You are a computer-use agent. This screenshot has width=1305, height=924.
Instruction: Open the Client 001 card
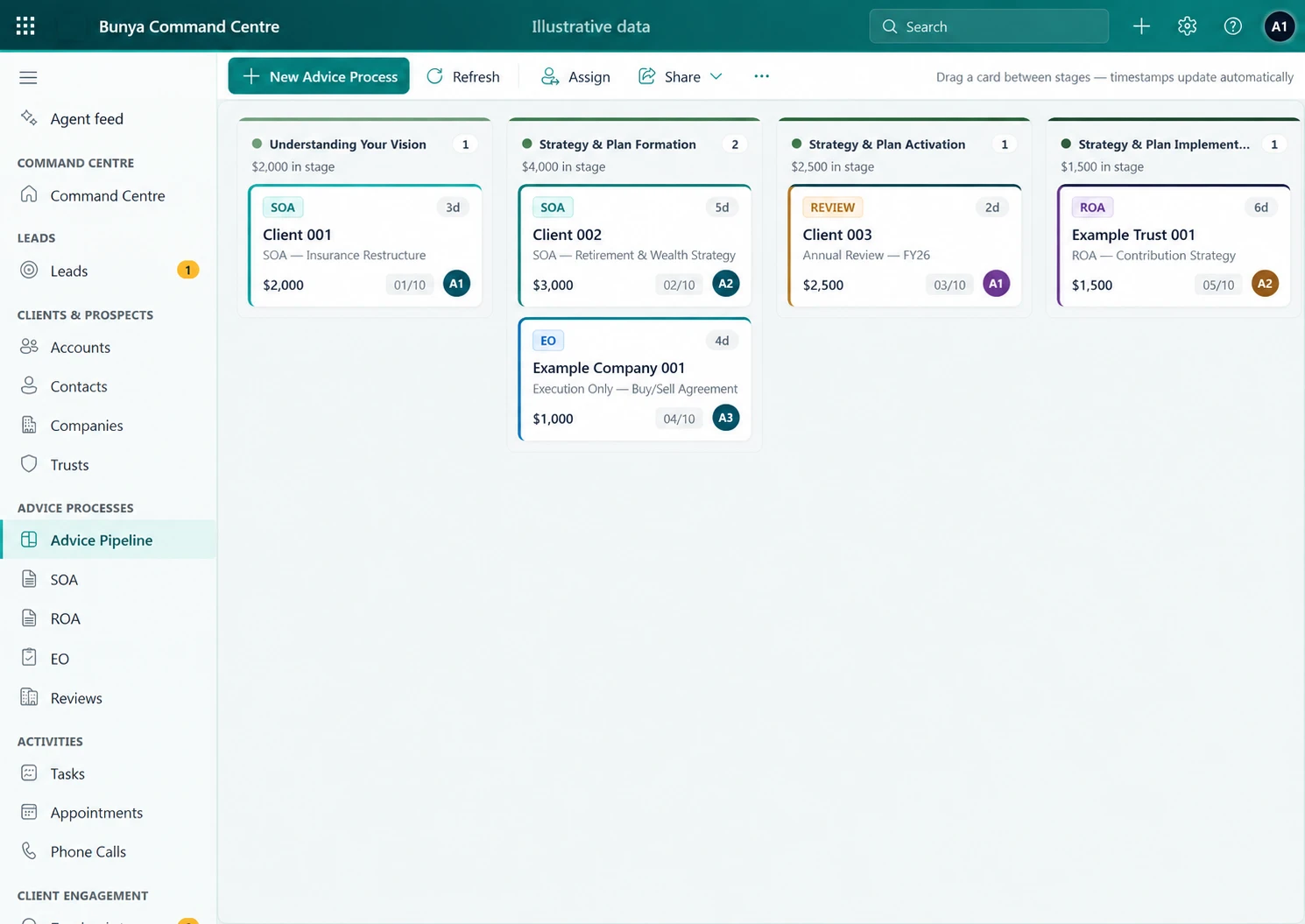pos(365,245)
